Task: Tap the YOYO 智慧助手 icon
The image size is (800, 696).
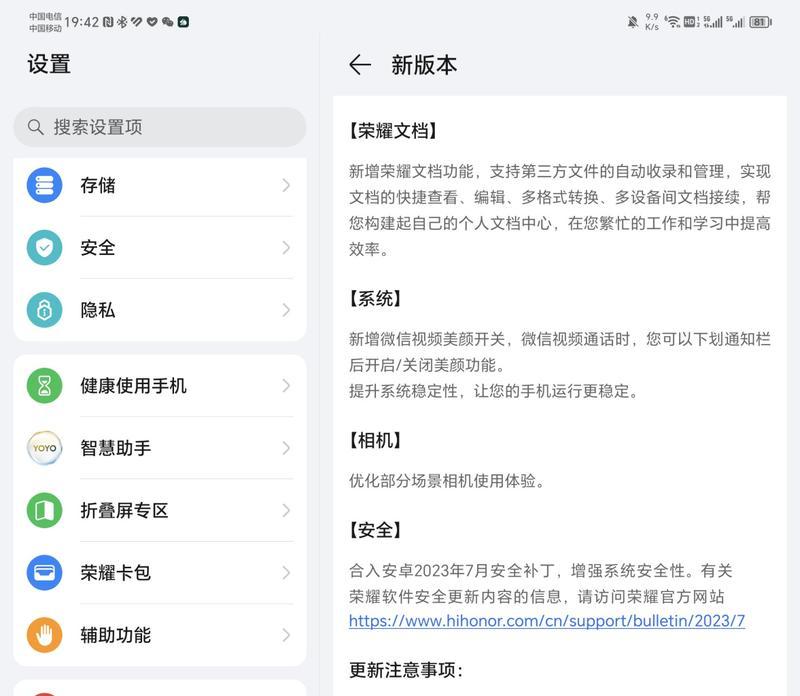Action: click(44, 448)
